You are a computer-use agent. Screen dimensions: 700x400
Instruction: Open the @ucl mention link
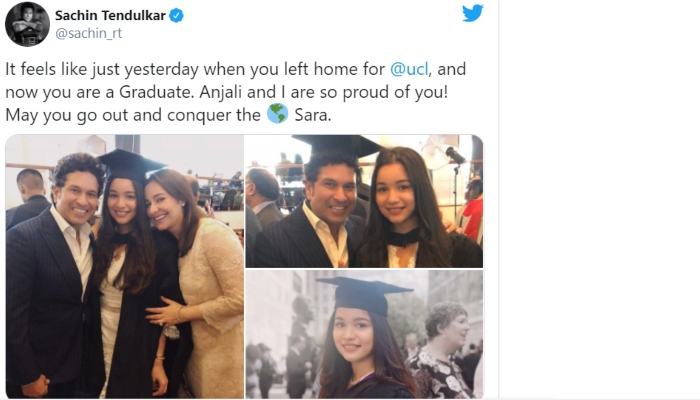tap(410, 70)
